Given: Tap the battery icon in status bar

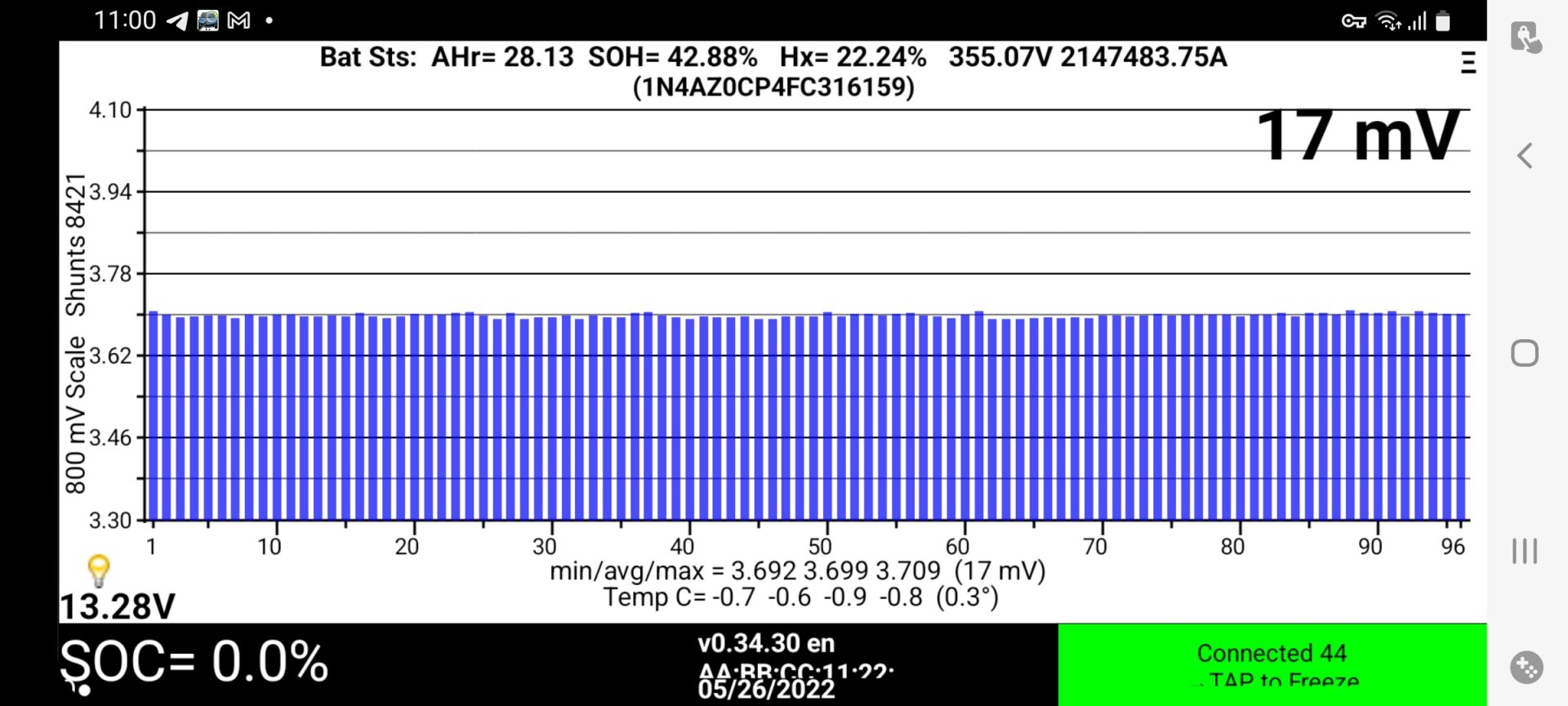Looking at the screenshot, I should pyautogui.click(x=1443, y=21).
